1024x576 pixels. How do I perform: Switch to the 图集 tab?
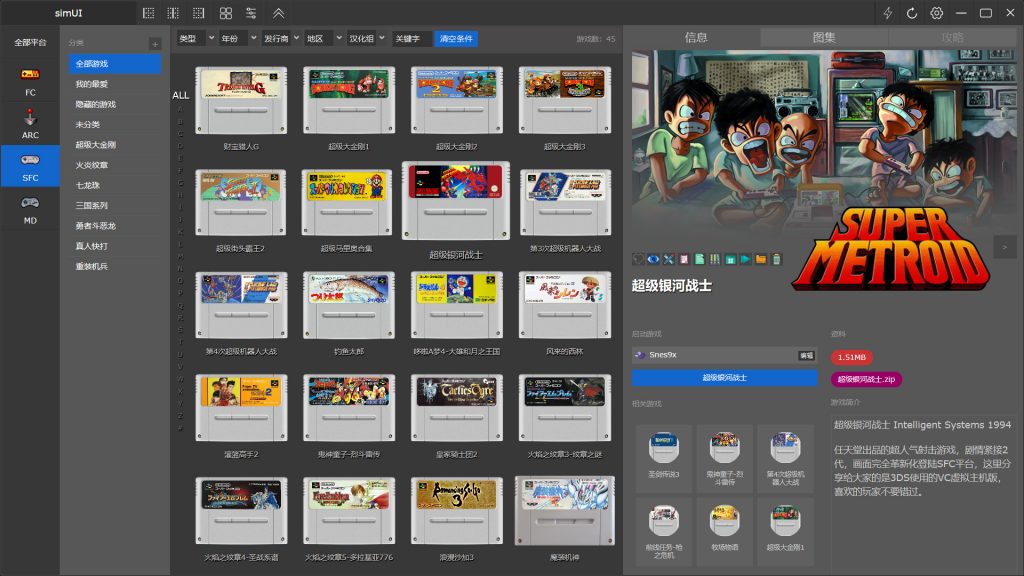pos(824,38)
